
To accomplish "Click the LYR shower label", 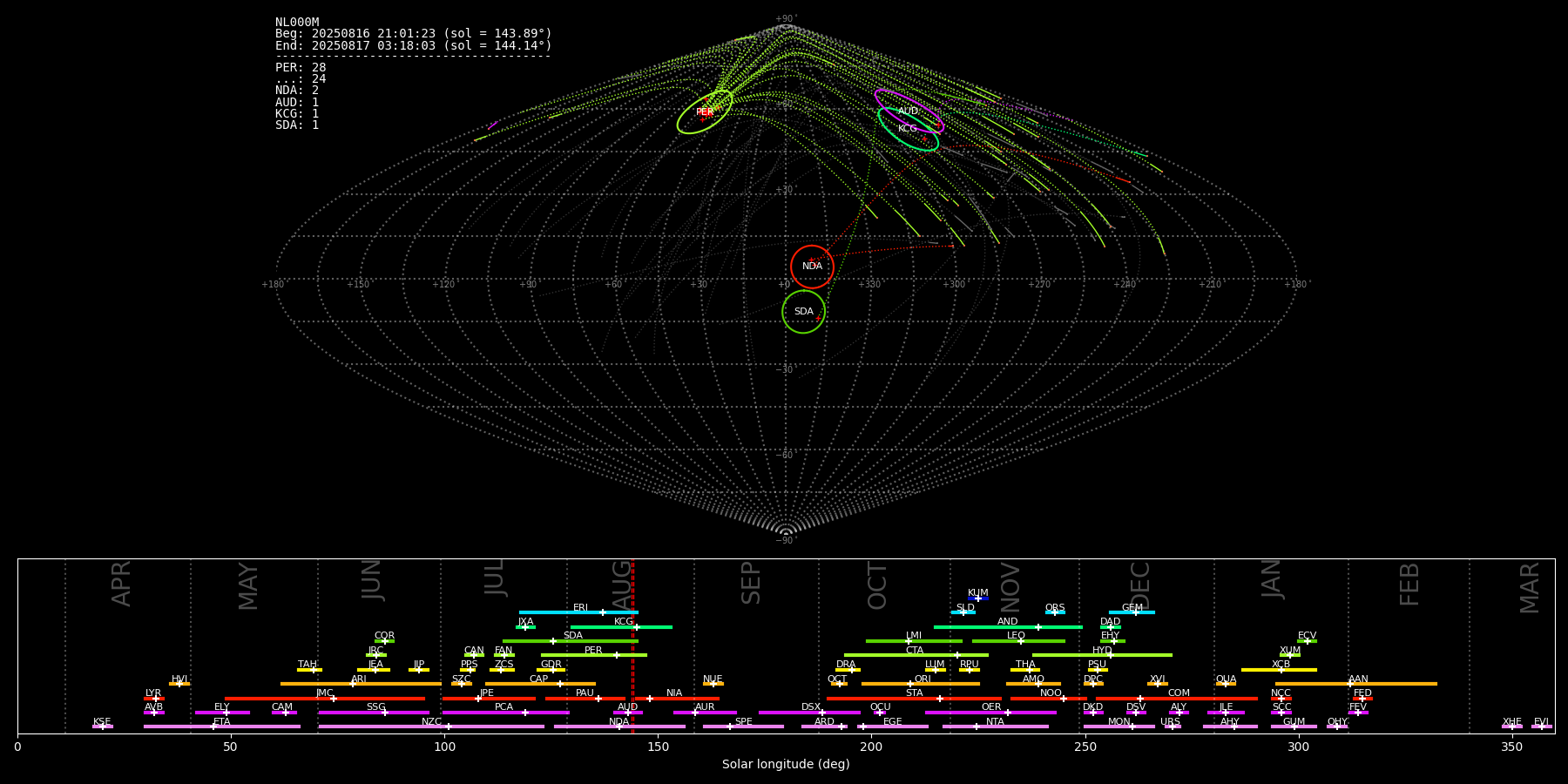I will 153,693.
